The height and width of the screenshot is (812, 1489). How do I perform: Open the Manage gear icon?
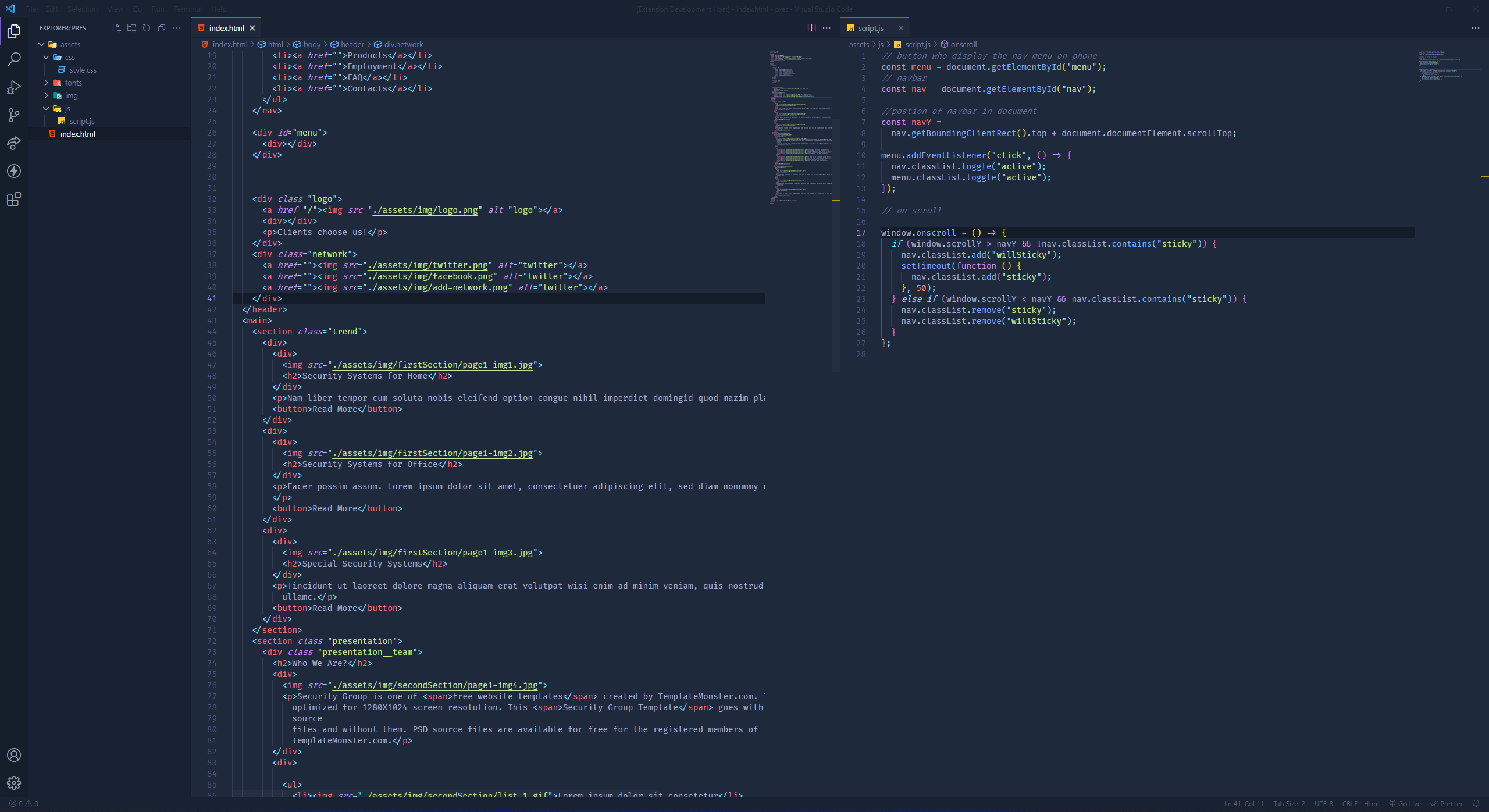pos(14,783)
